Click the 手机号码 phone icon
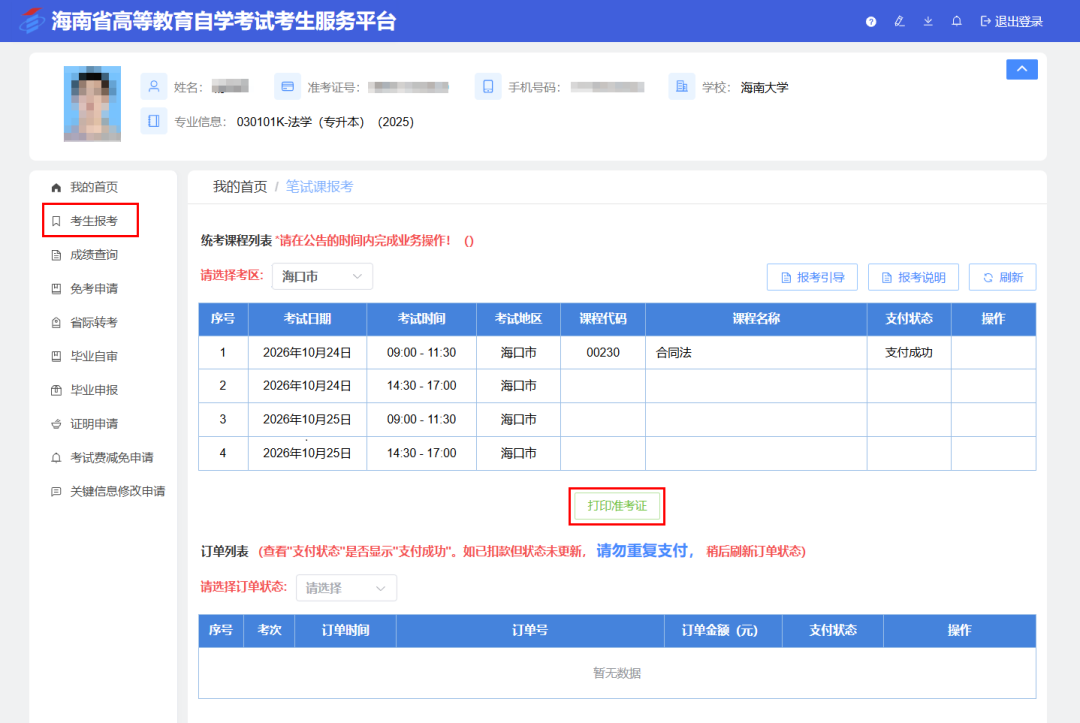1080x723 pixels. tap(488, 87)
